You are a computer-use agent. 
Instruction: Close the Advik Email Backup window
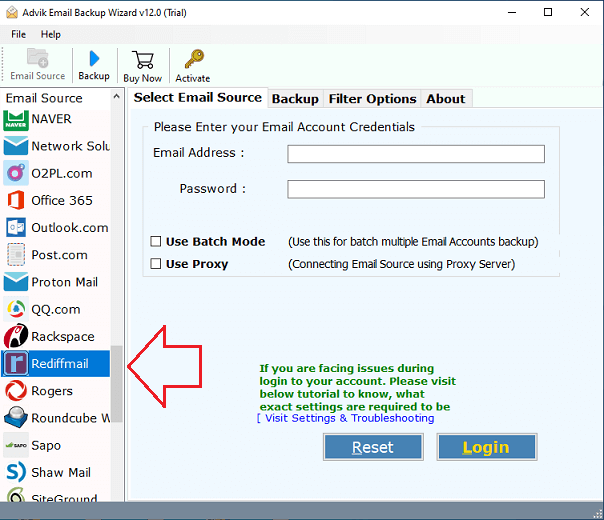584,12
